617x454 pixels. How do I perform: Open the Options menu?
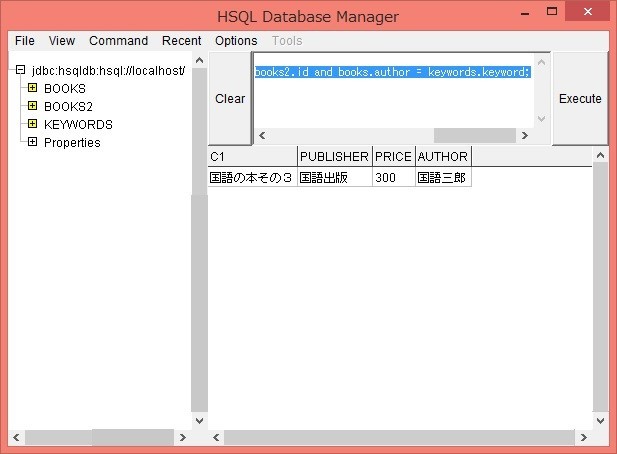236,41
